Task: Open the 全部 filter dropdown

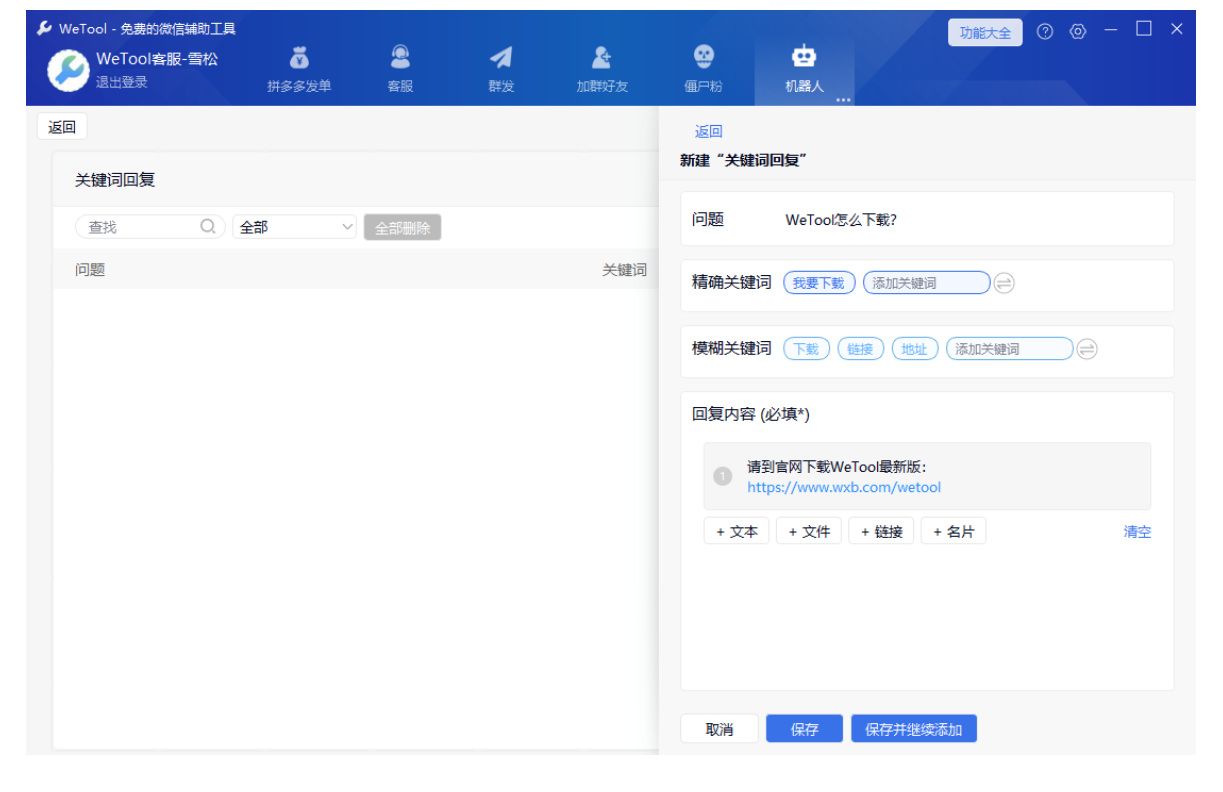Action: click(x=295, y=227)
